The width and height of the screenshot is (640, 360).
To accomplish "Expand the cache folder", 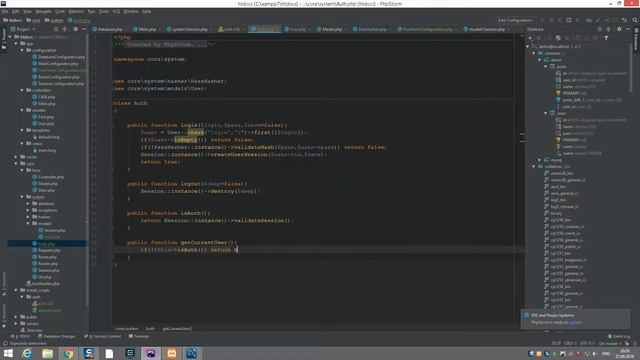I will point(16,157).
